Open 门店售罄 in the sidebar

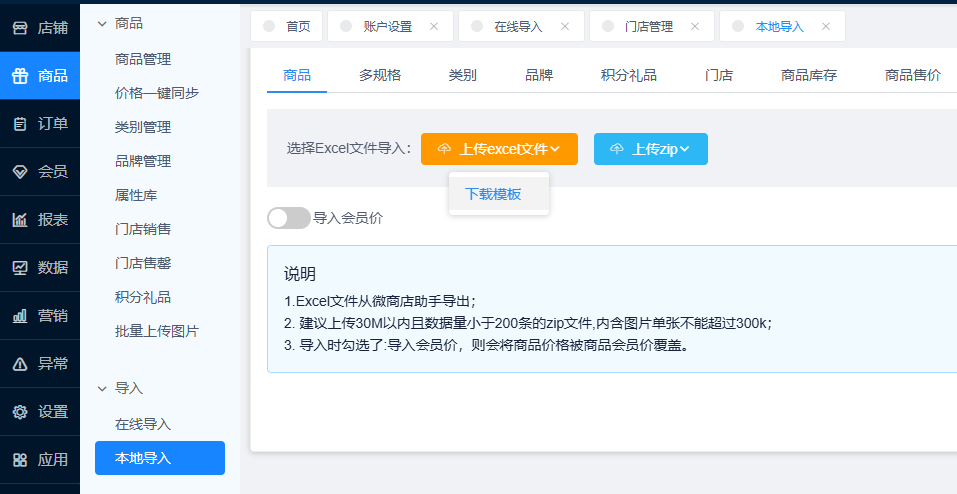click(x=143, y=263)
